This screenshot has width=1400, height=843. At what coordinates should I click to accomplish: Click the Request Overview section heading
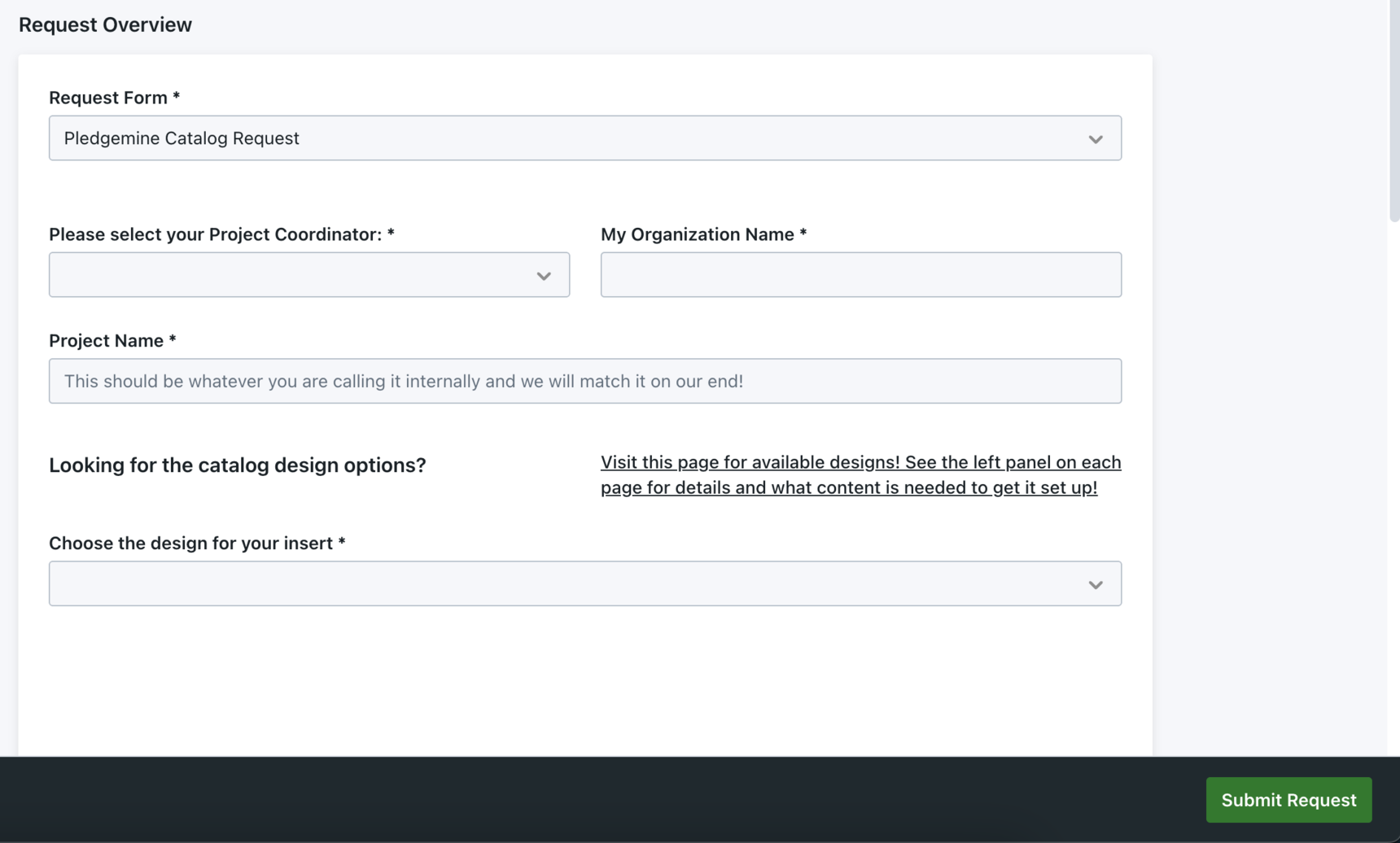point(106,24)
